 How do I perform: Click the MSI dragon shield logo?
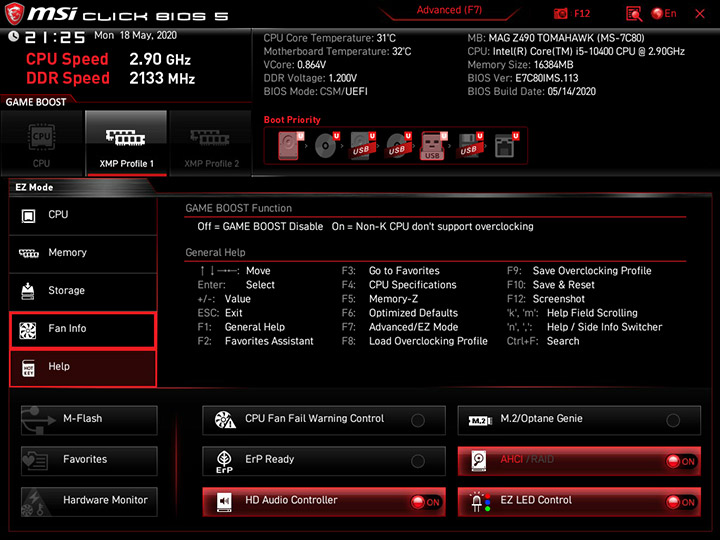(14, 13)
